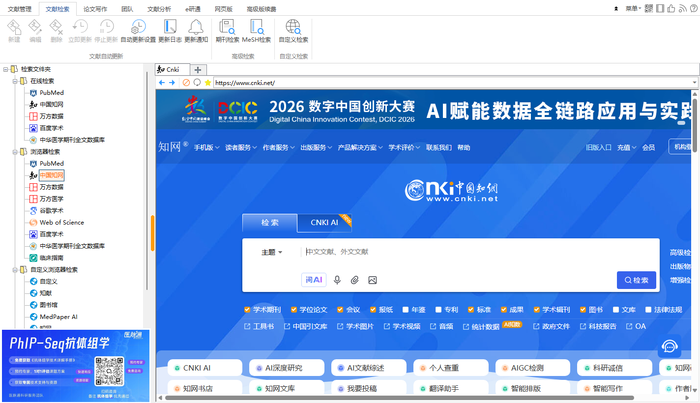Click the help question mark icon
This screenshot has height=403, width=700.
tap(694, 8)
